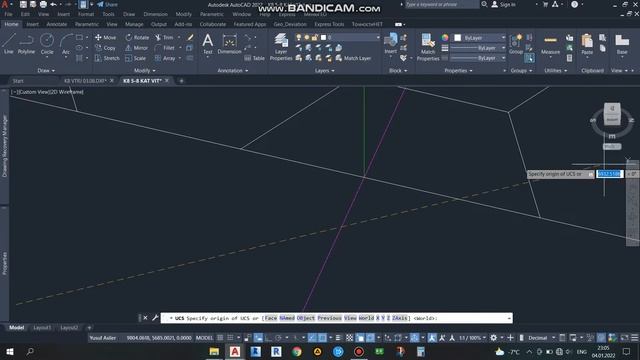Select the Dimension tool
The image size is (640, 360).
pyautogui.click(x=229, y=44)
